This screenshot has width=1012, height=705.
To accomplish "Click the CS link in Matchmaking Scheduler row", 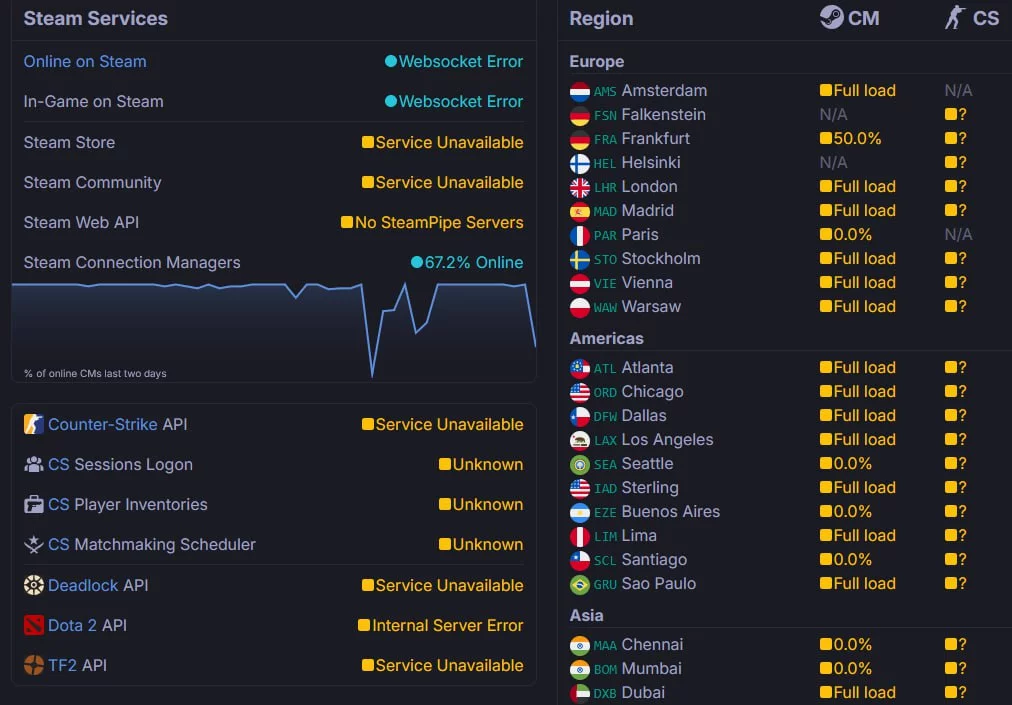I will (x=59, y=544).
